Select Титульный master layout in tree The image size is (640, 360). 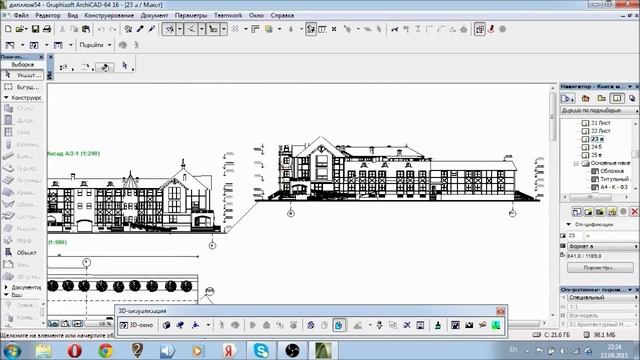pos(614,179)
